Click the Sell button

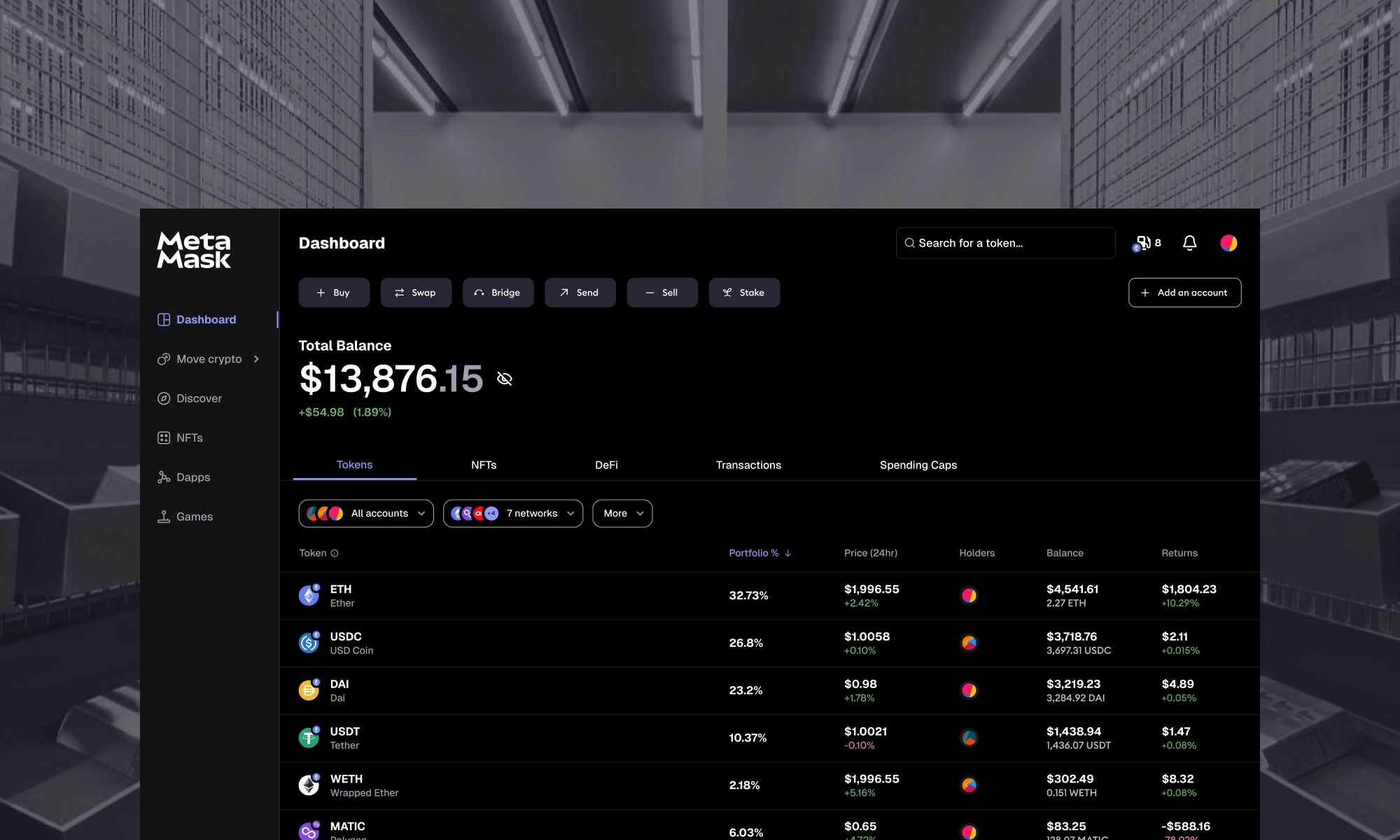point(662,293)
